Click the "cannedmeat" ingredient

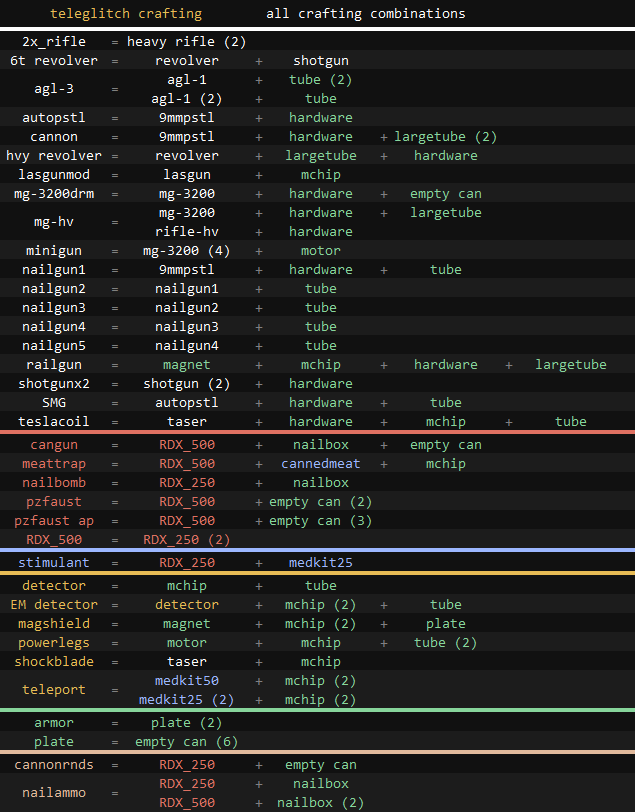321,463
